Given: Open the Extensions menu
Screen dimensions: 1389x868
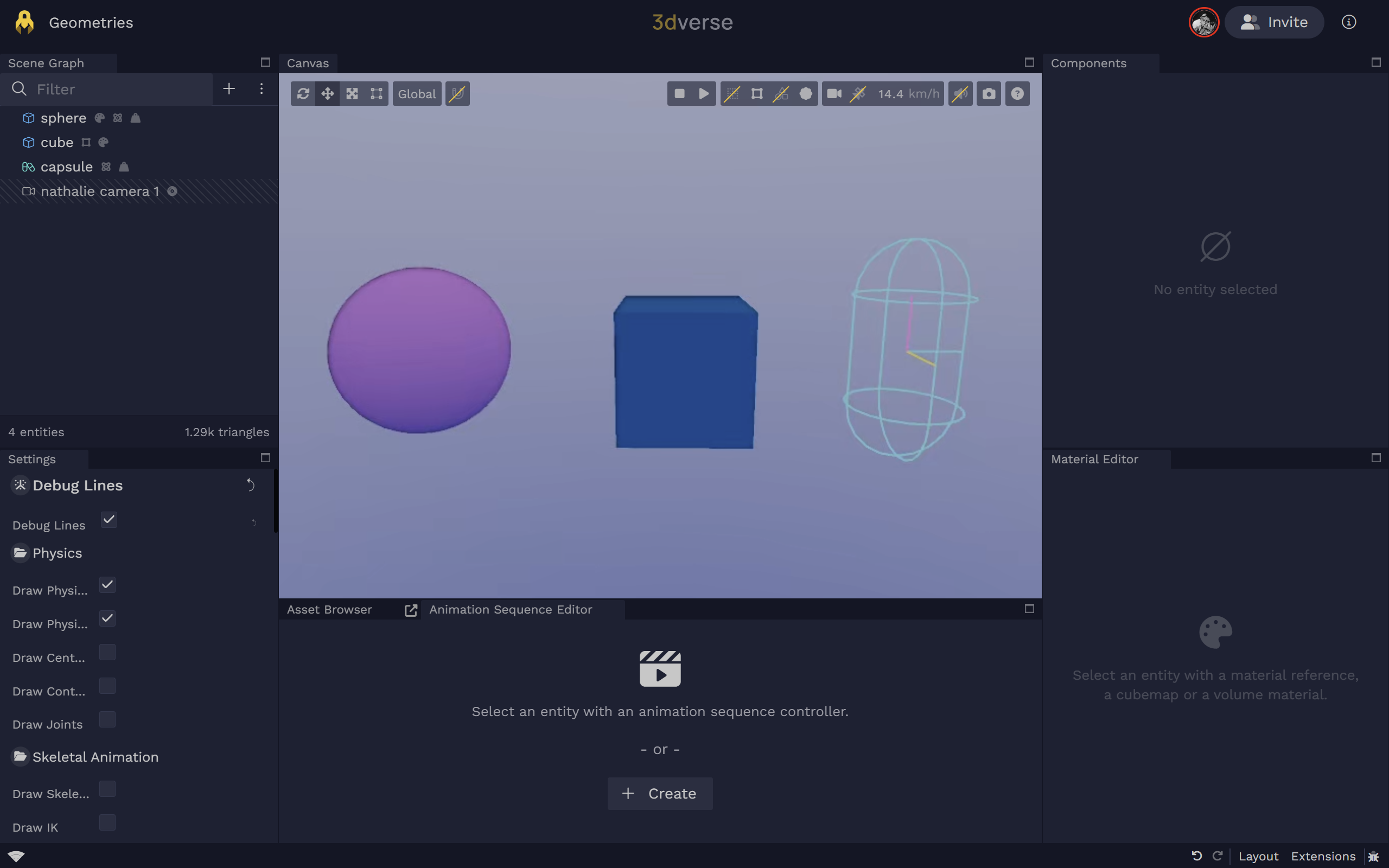Looking at the screenshot, I should point(1323,856).
